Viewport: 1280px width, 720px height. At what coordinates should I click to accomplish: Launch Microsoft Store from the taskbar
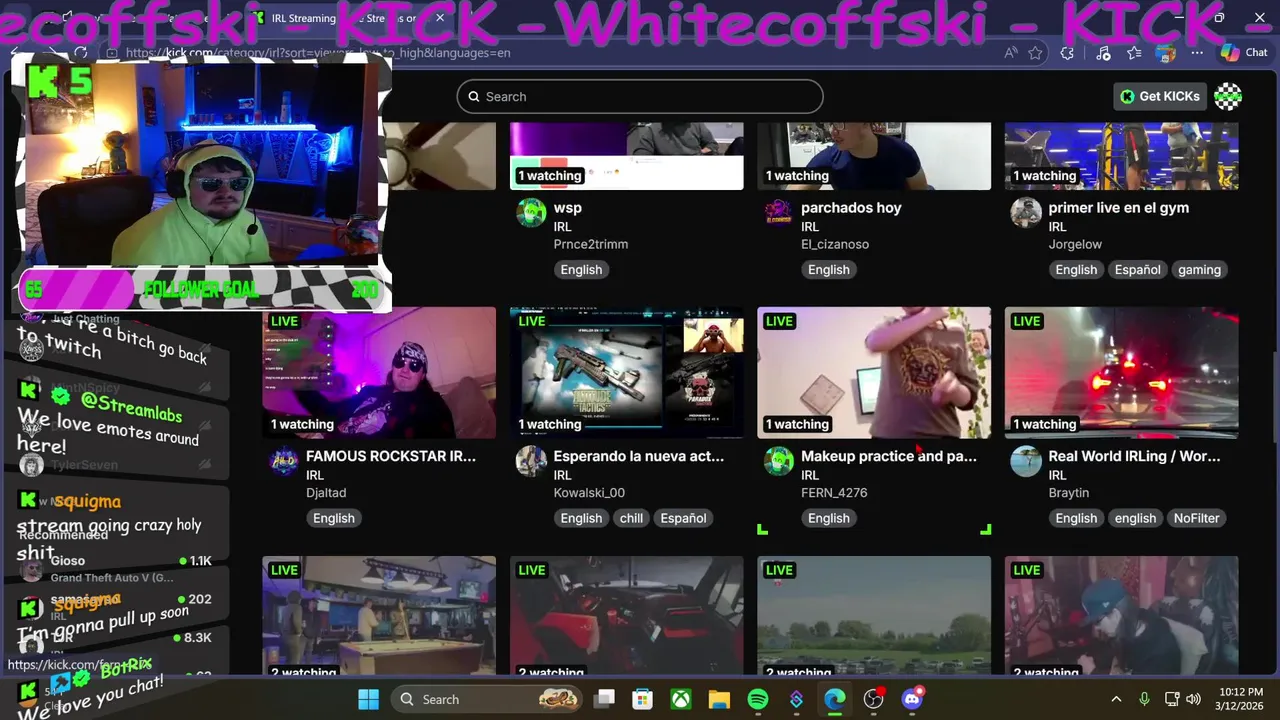coord(642,699)
